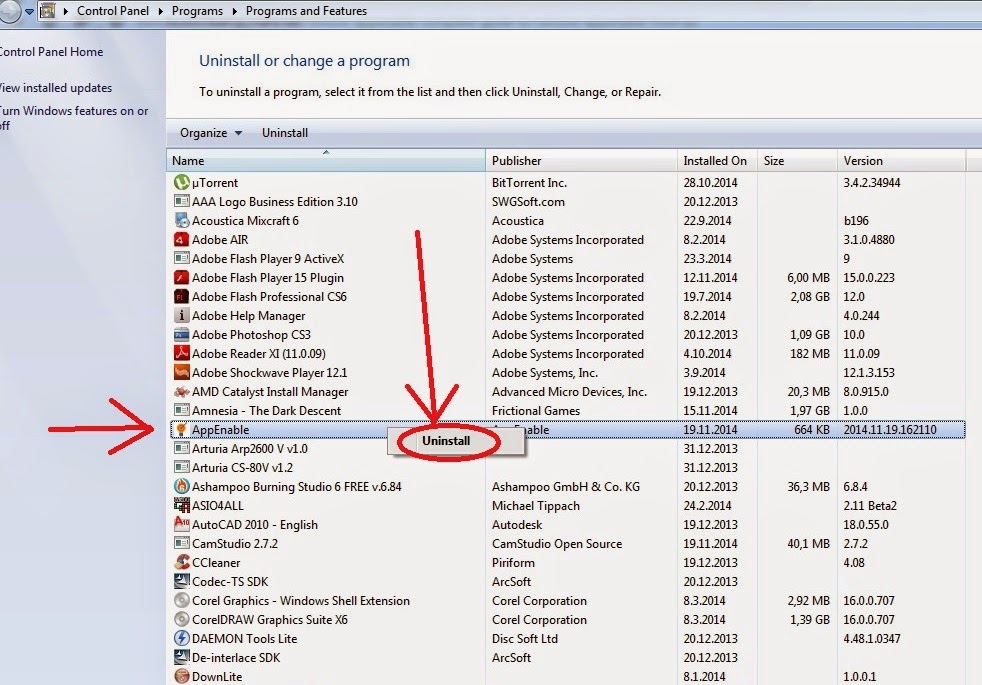Click the Ashampoo Burning Studio flame icon
This screenshot has width=982, height=685.
[182, 486]
